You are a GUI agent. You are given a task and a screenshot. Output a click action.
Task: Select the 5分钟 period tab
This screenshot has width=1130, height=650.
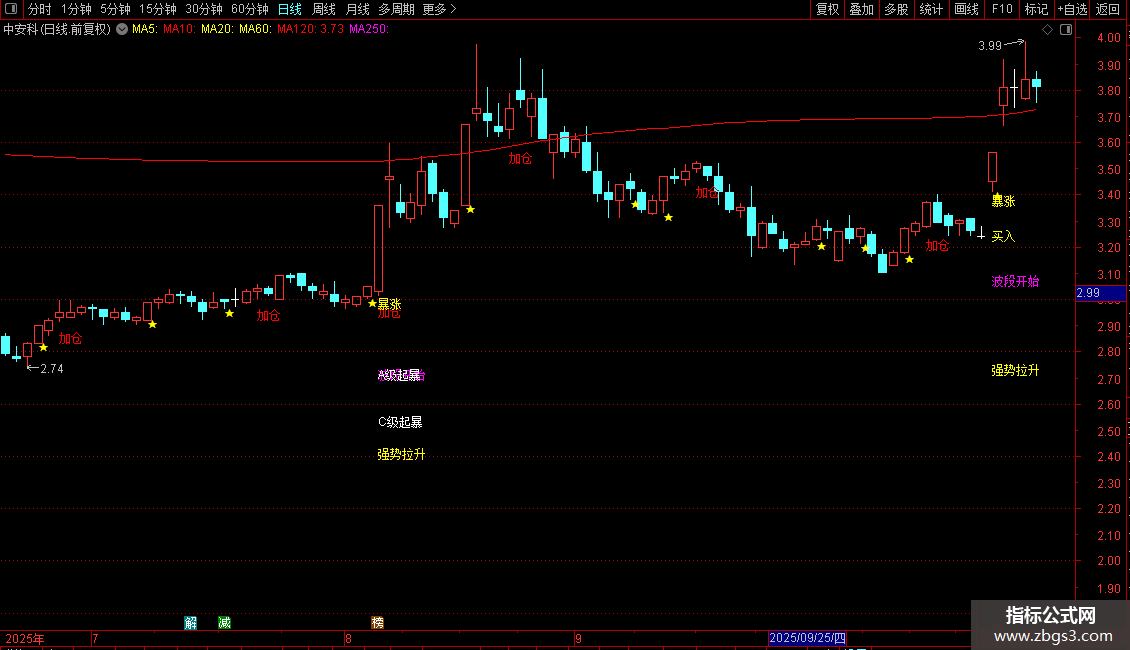click(115, 9)
